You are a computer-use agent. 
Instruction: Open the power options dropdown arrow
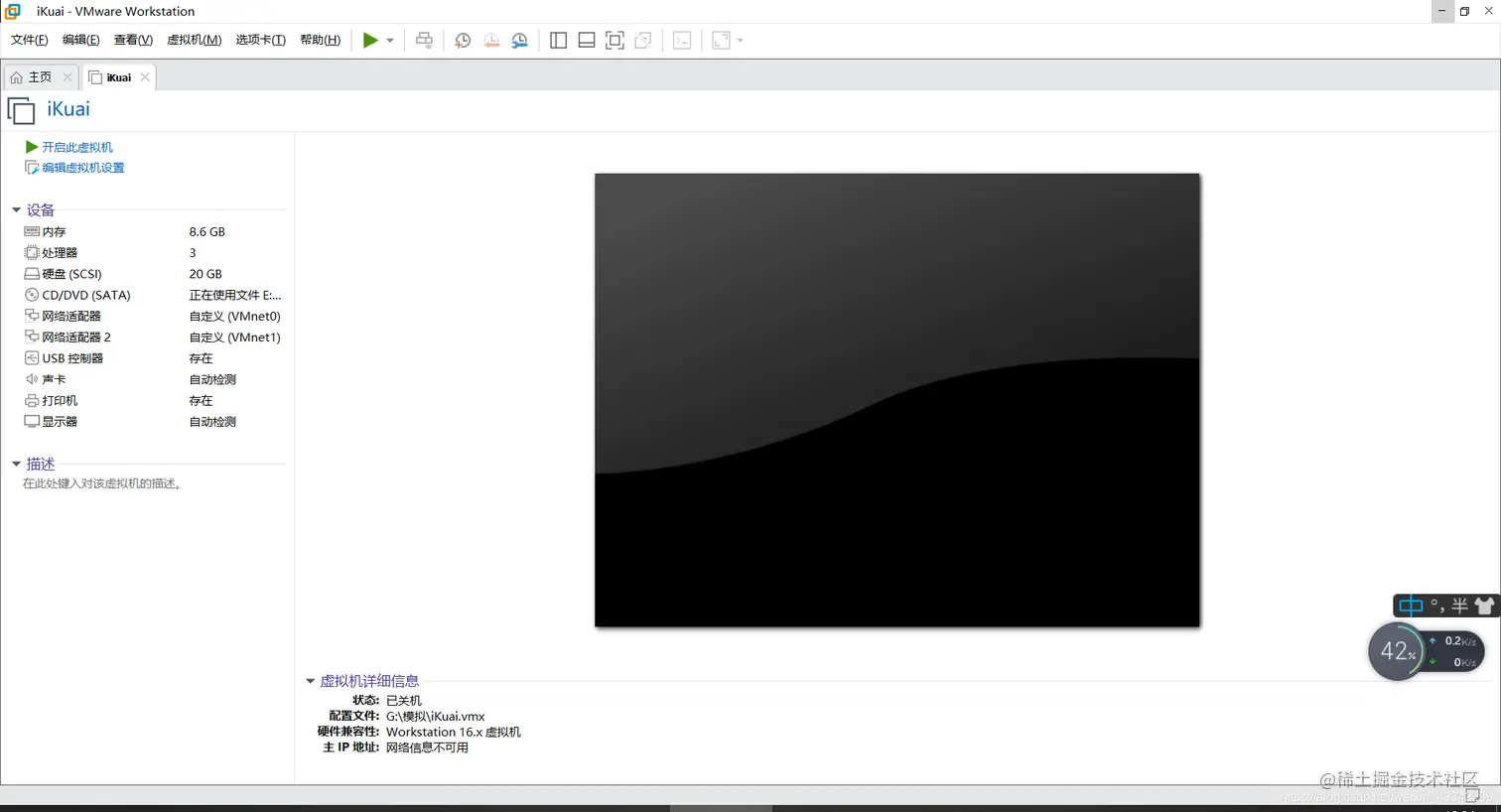(x=390, y=41)
